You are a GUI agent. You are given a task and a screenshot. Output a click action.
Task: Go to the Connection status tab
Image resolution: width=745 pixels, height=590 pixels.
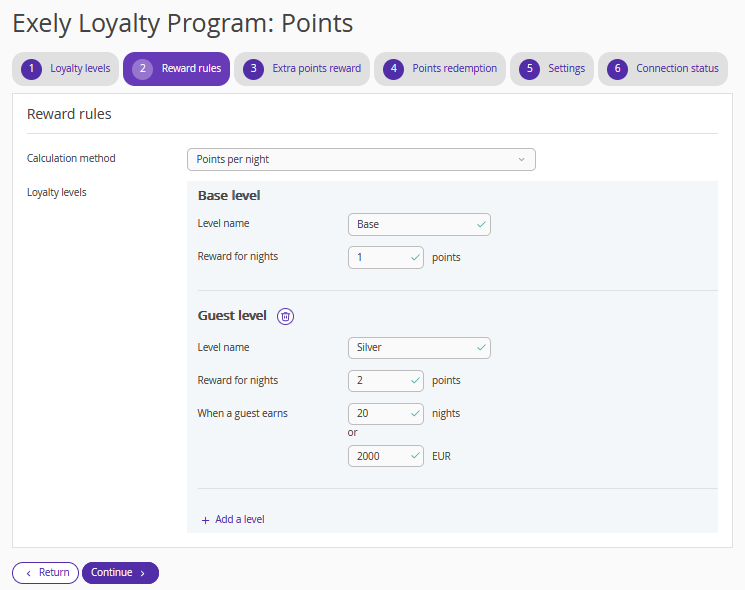(x=663, y=69)
